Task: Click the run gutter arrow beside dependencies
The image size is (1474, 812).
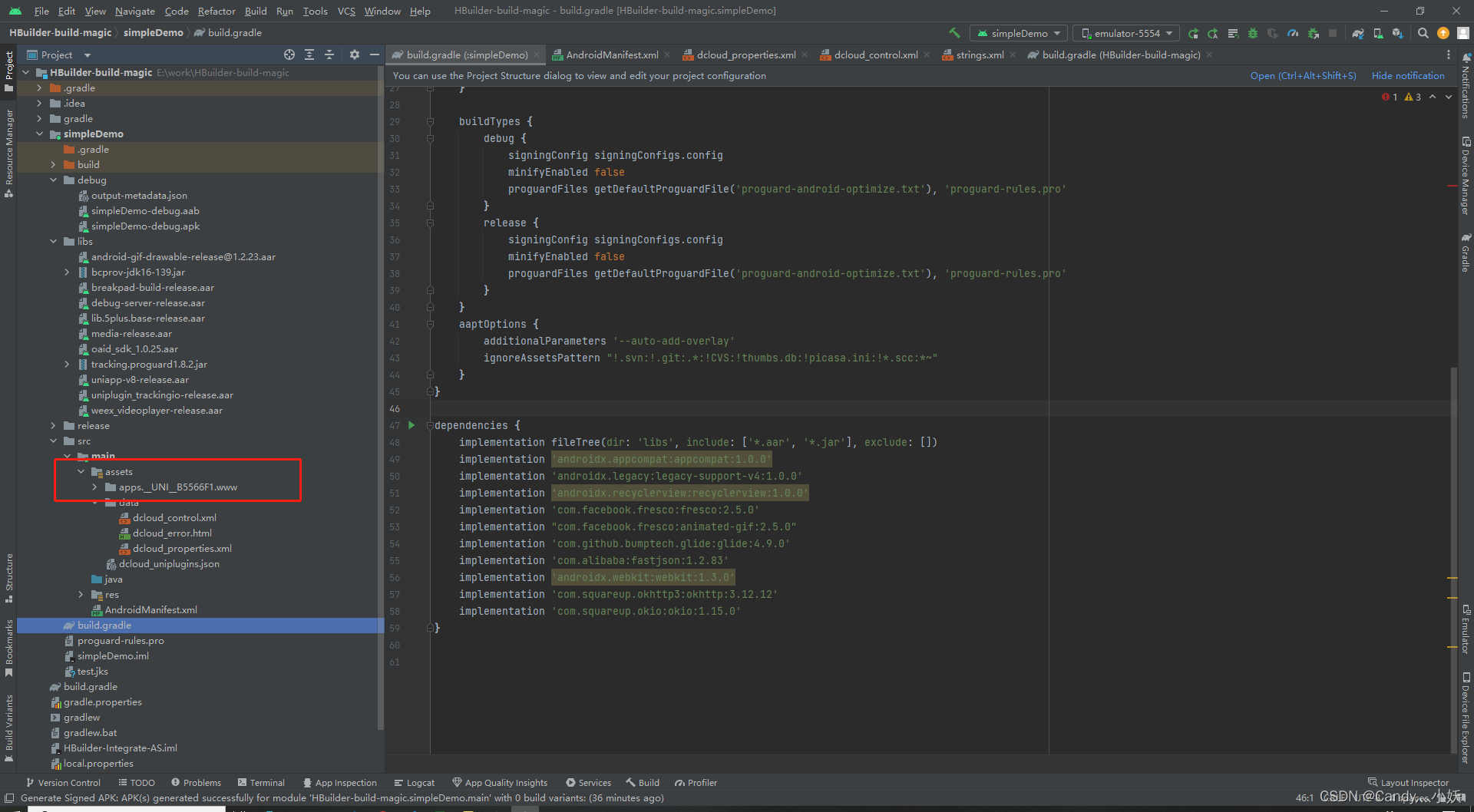Action: pyautogui.click(x=411, y=425)
